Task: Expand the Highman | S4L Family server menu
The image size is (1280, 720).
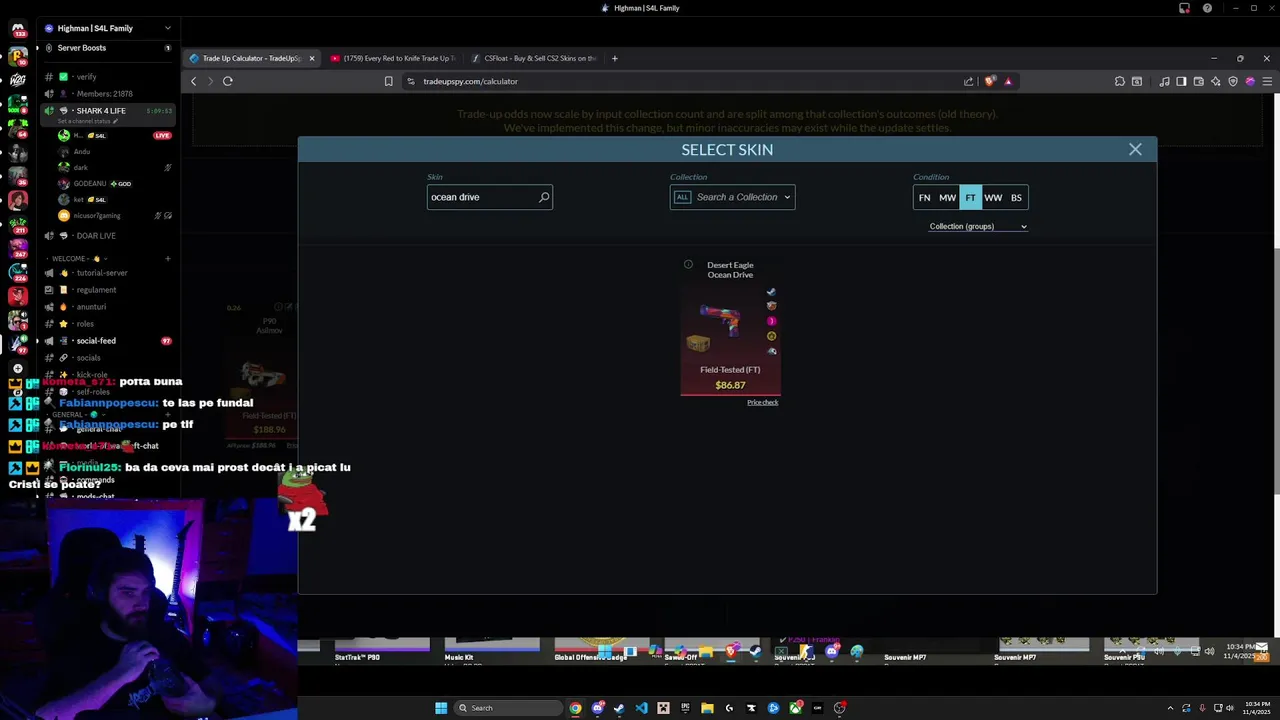Action: pos(167,28)
